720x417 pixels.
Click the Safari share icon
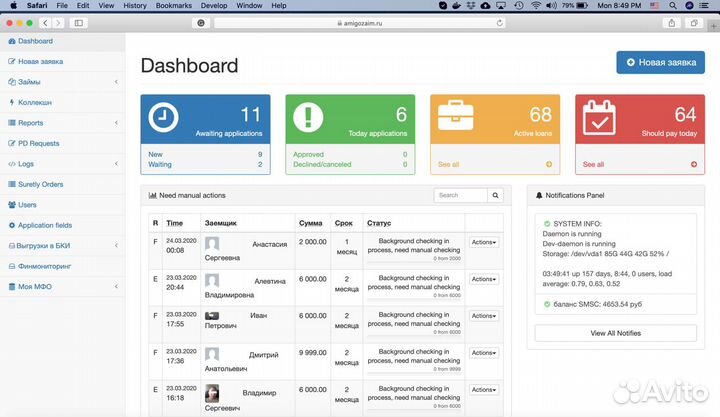click(x=669, y=22)
